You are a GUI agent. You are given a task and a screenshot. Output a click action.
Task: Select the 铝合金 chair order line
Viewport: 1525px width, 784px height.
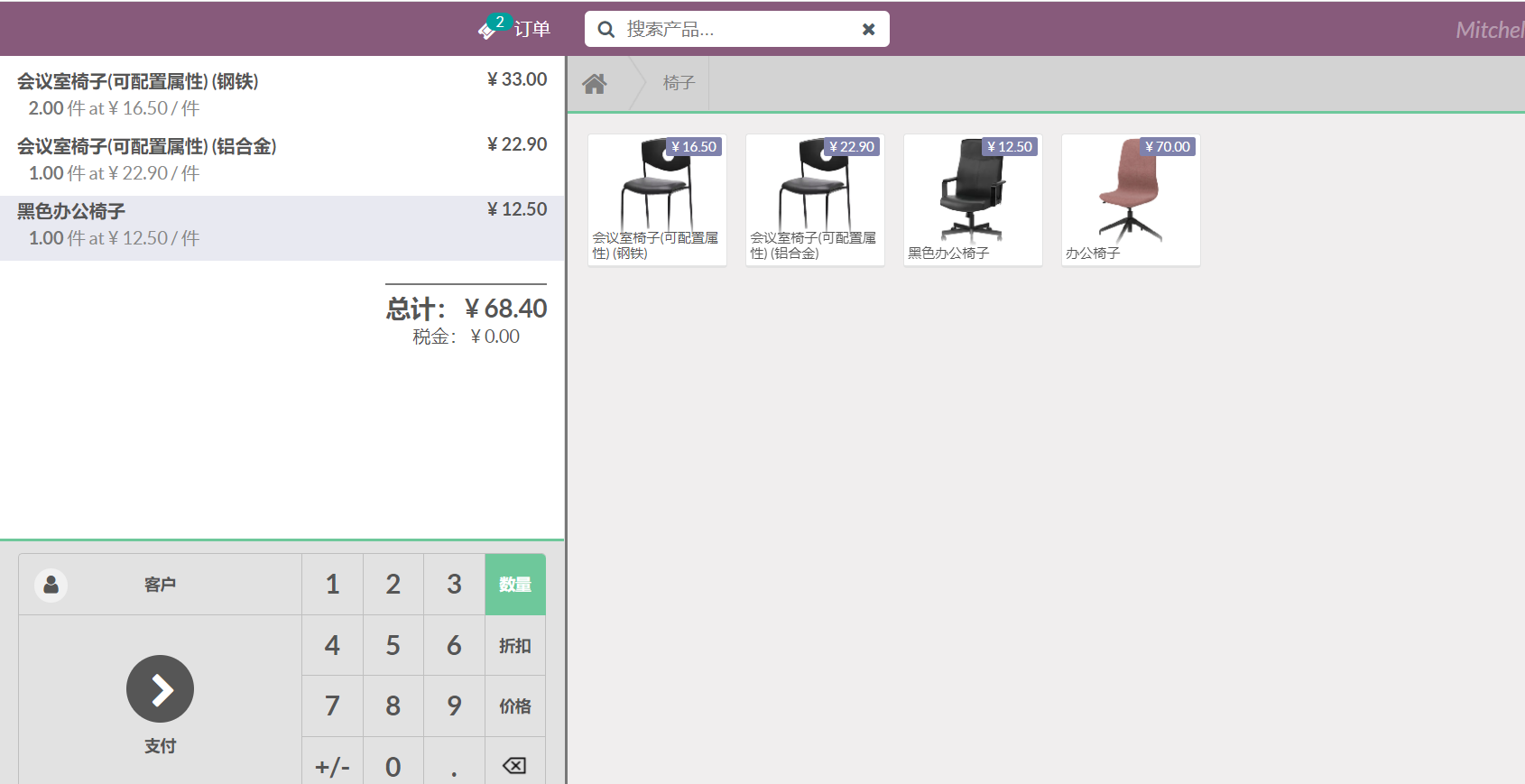coord(282,159)
